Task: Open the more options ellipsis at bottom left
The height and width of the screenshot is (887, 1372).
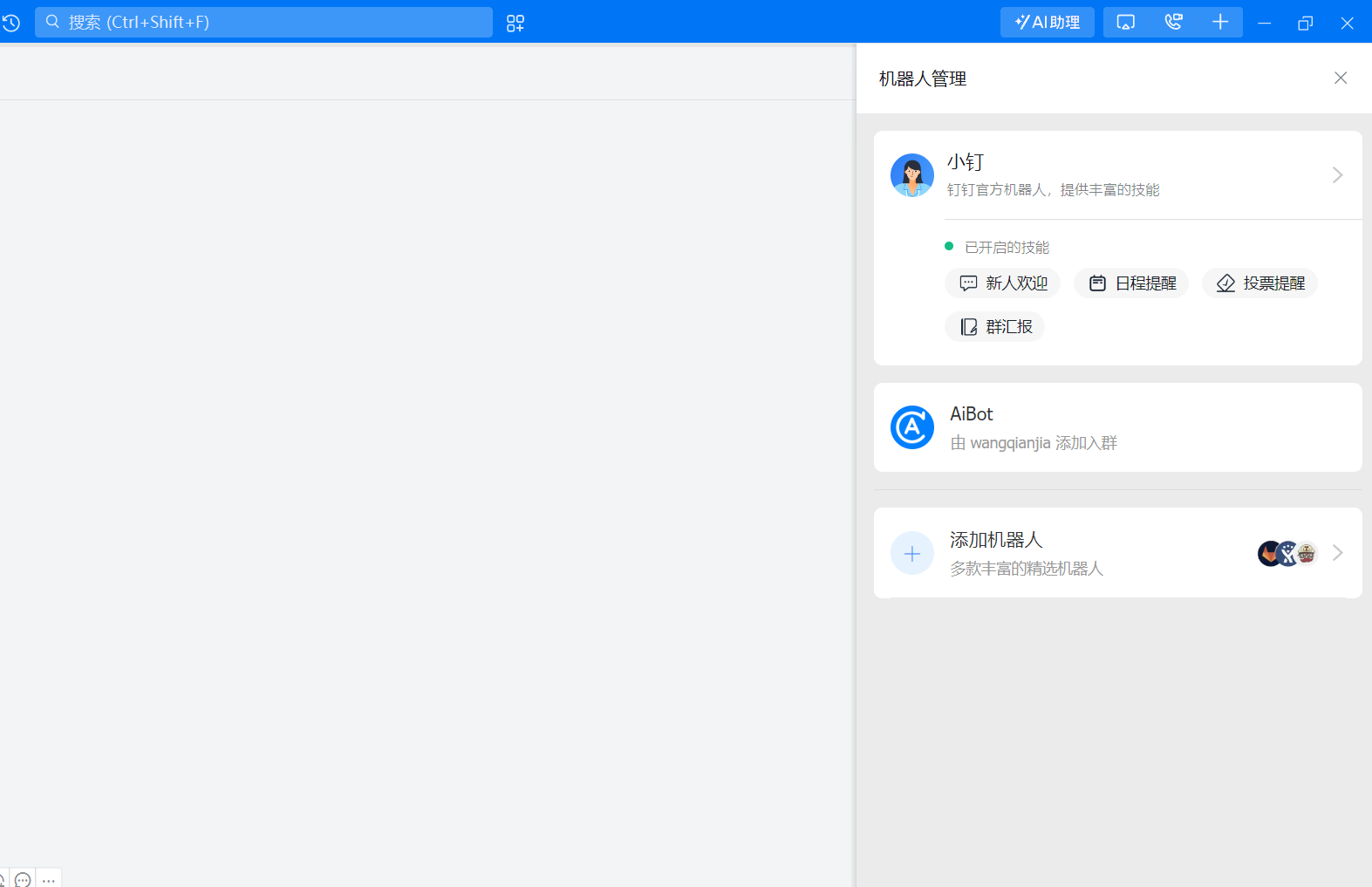Action: click(x=49, y=880)
